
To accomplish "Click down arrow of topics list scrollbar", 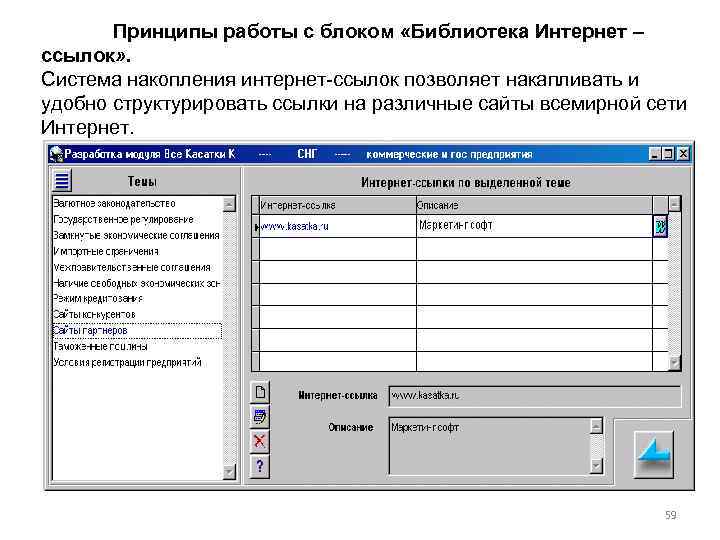I will point(229,472).
